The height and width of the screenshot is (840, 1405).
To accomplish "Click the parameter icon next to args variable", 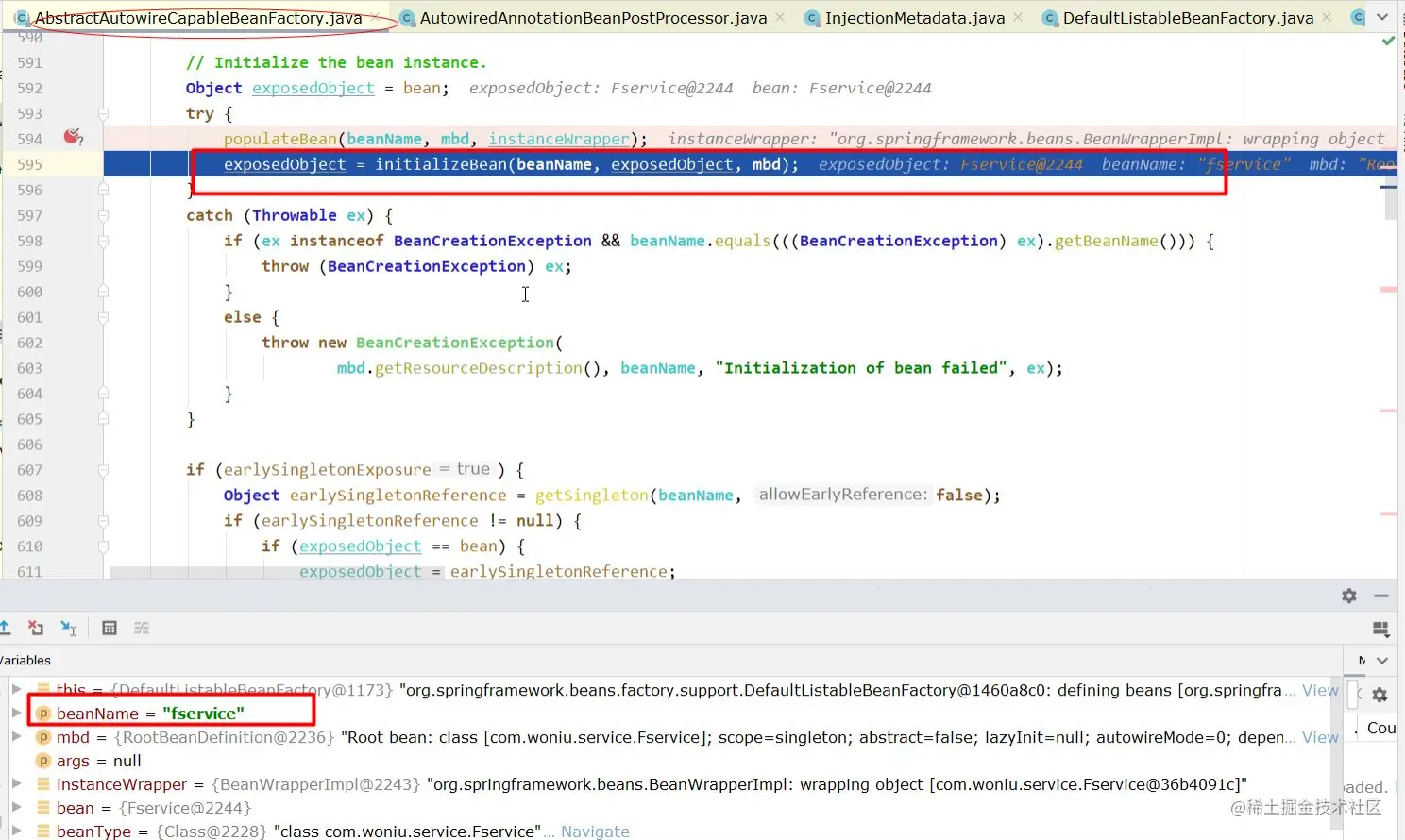I will (43, 761).
